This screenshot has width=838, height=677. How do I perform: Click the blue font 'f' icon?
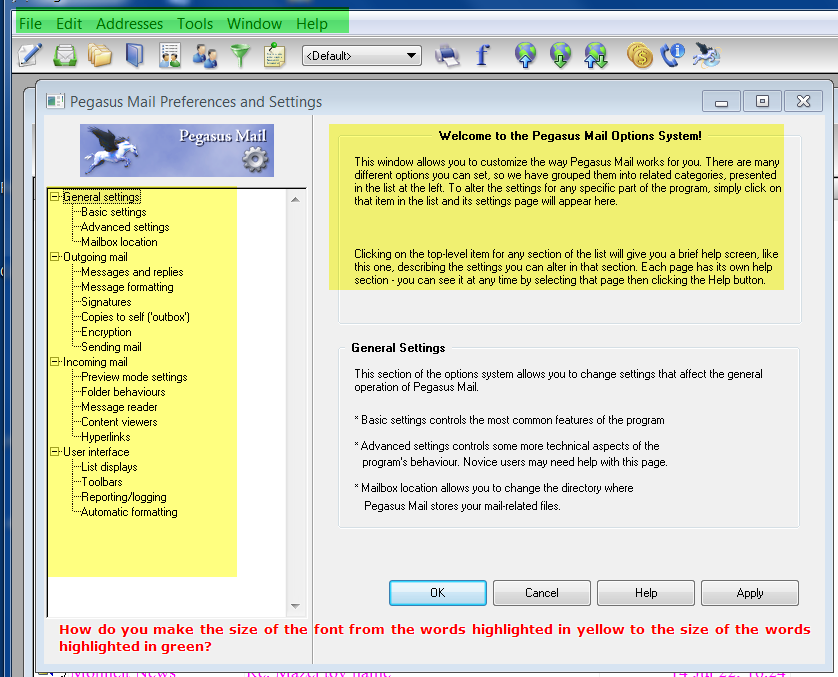[x=482, y=56]
